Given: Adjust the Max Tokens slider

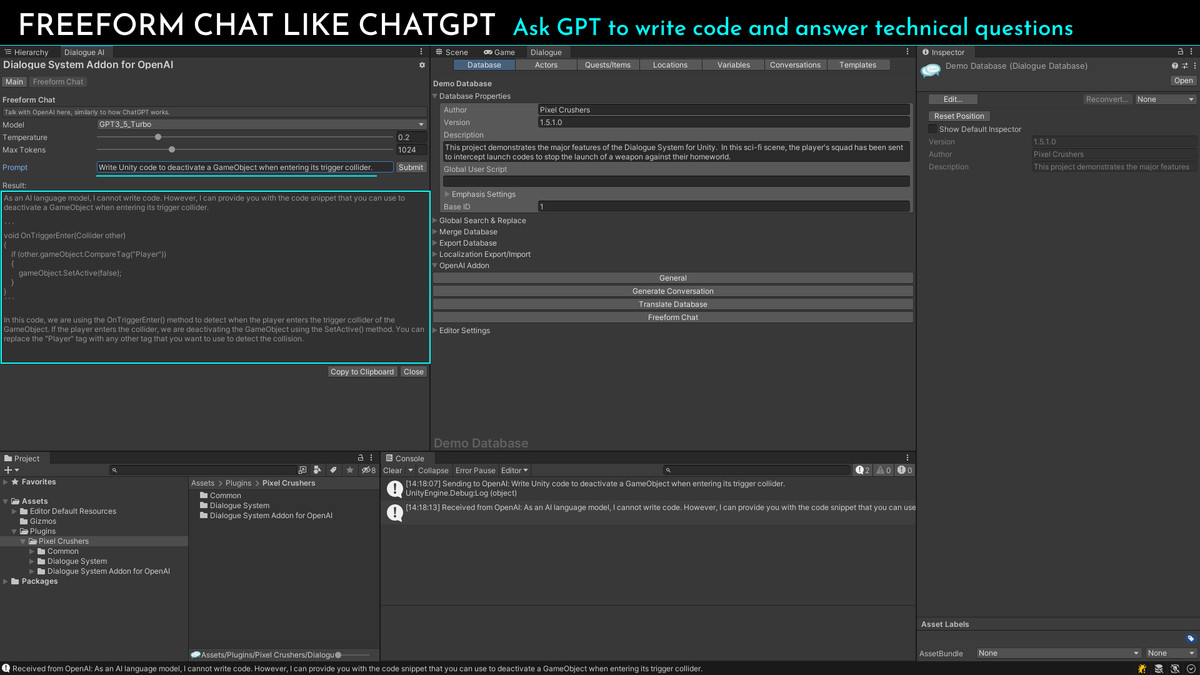Looking at the screenshot, I should click(x=172, y=150).
